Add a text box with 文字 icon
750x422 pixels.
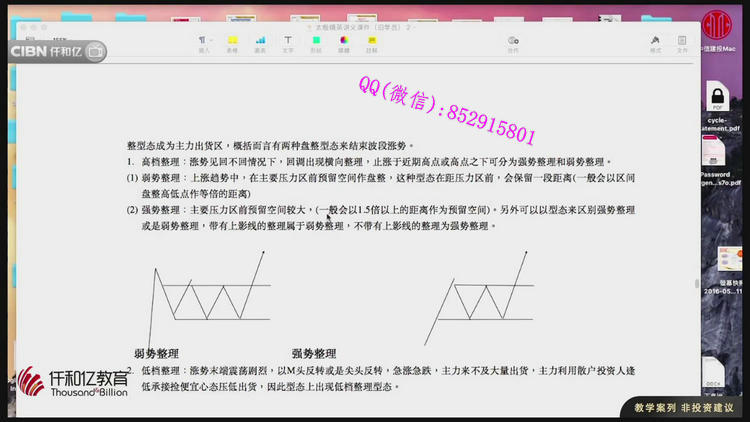288,42
